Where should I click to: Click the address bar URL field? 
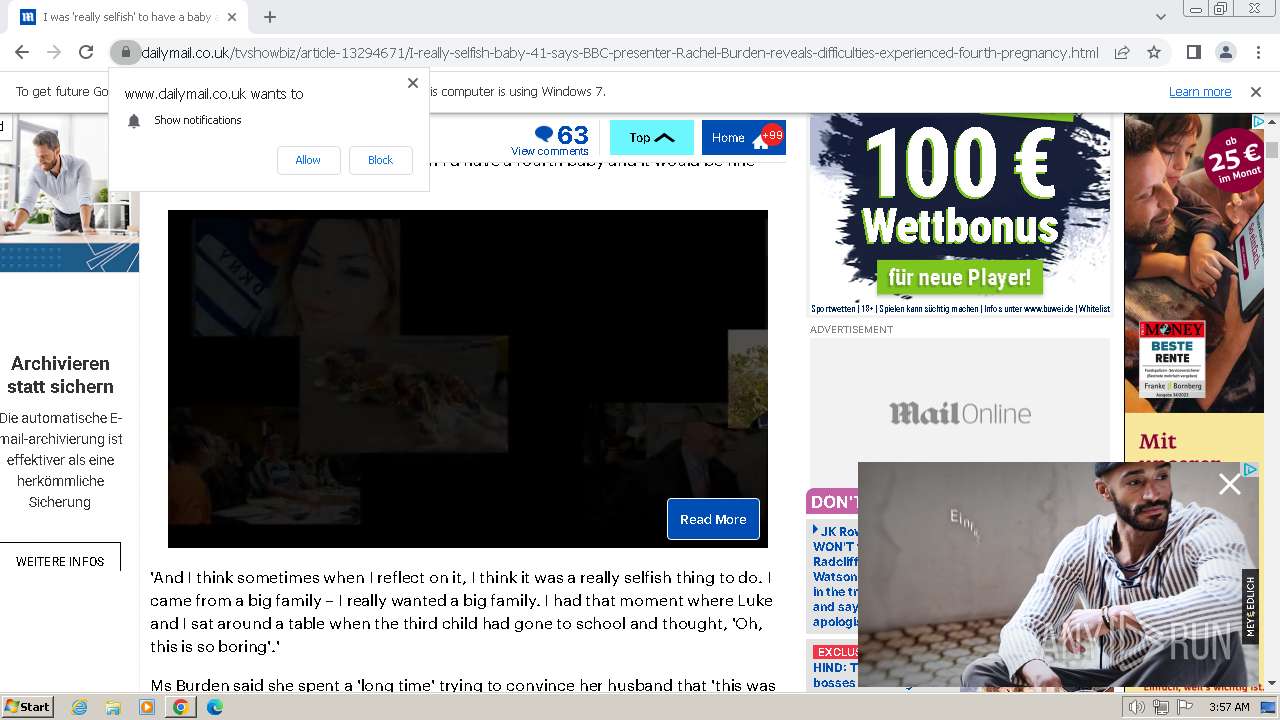[620, 53]
